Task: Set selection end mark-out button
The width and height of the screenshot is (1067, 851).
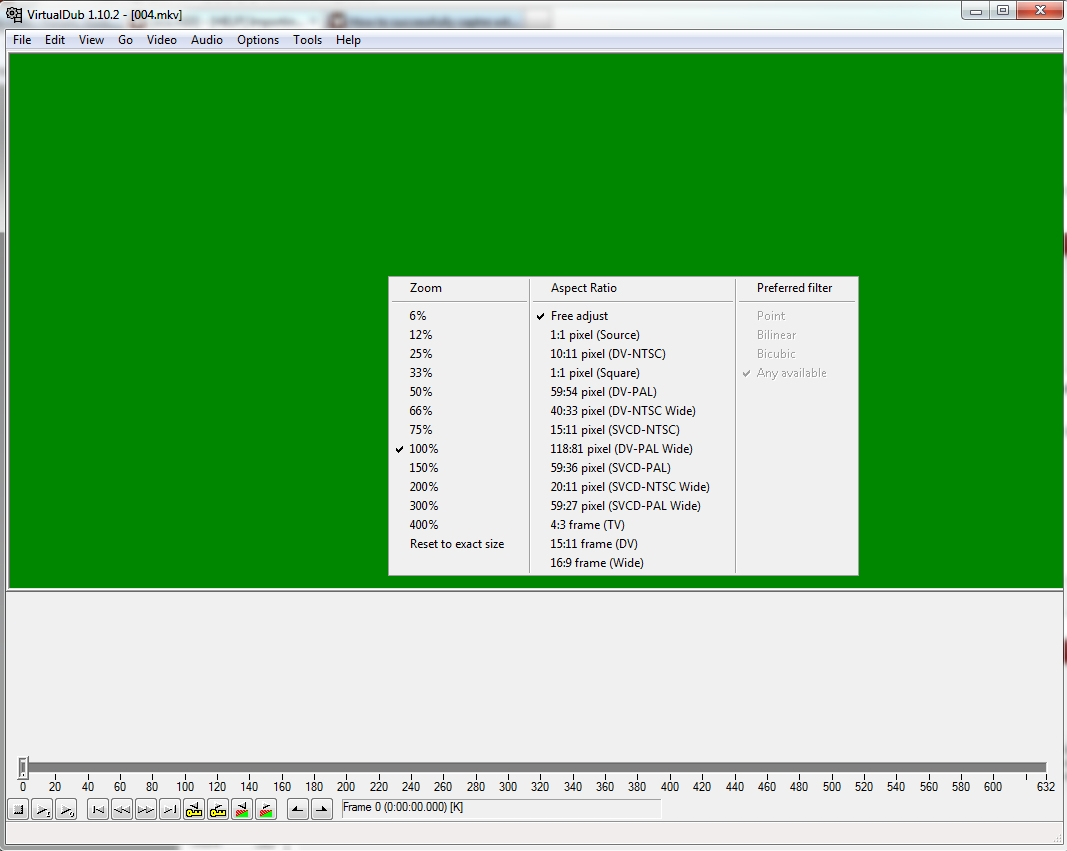Action: (x=322, y=810)
